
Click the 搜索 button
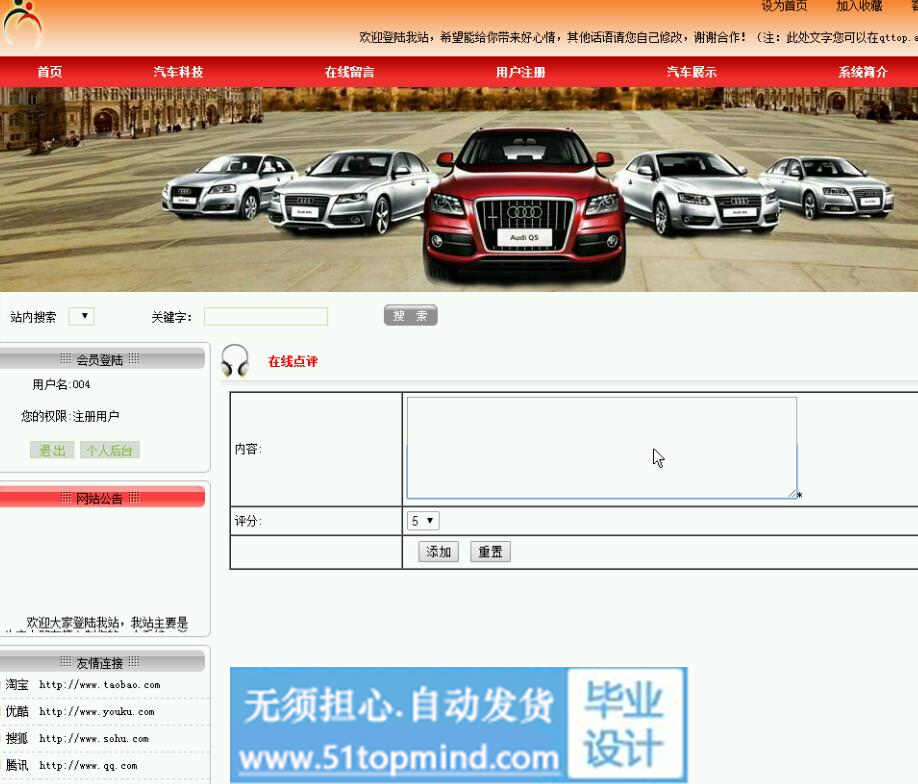[410, 316]
